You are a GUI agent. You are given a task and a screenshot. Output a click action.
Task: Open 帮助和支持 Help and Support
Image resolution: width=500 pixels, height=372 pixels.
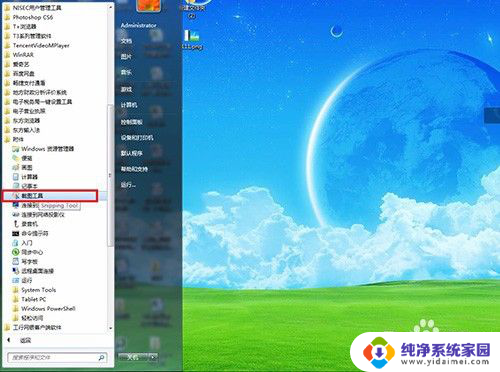click(x=134, y=169)
